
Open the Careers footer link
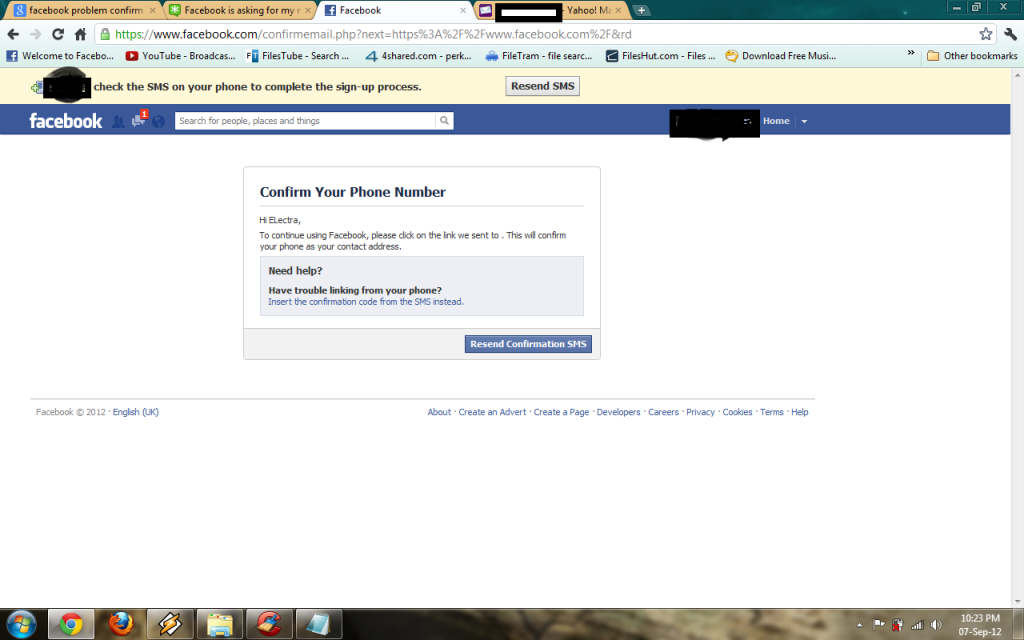pos(664,412)
